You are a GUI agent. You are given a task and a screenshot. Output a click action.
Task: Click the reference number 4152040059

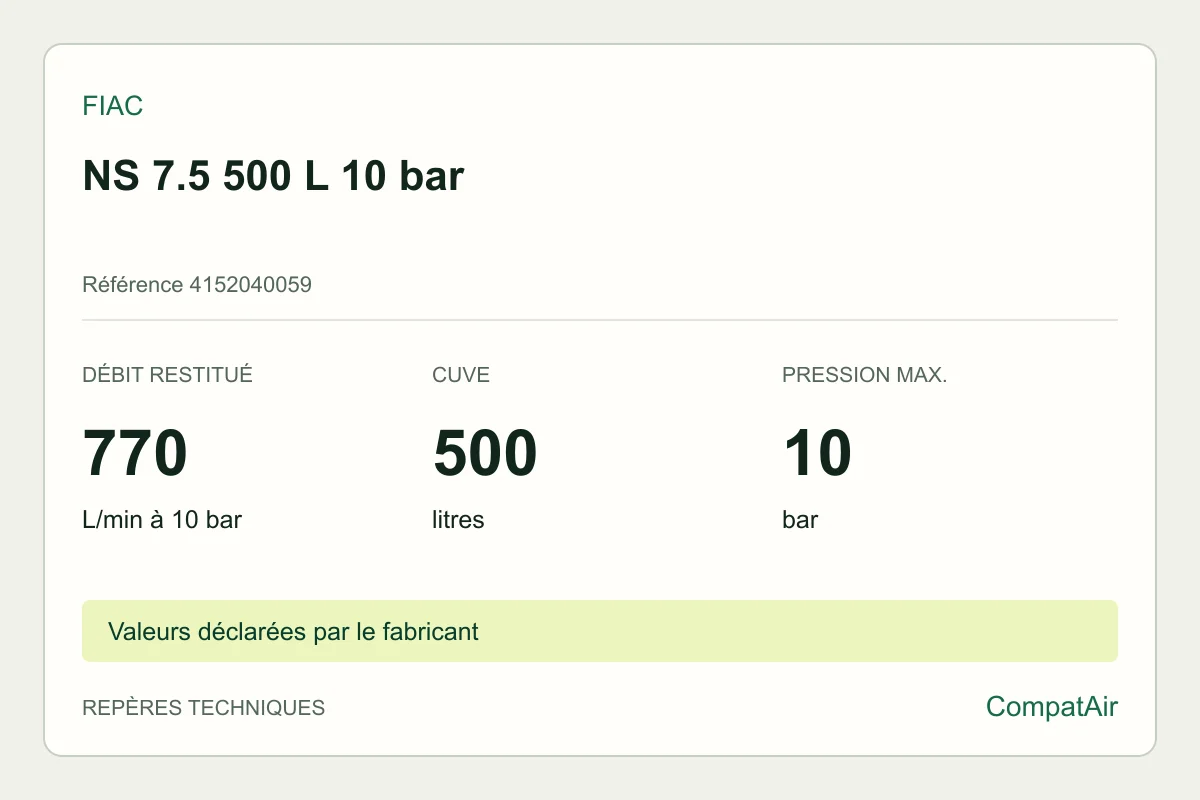[250, 285]
